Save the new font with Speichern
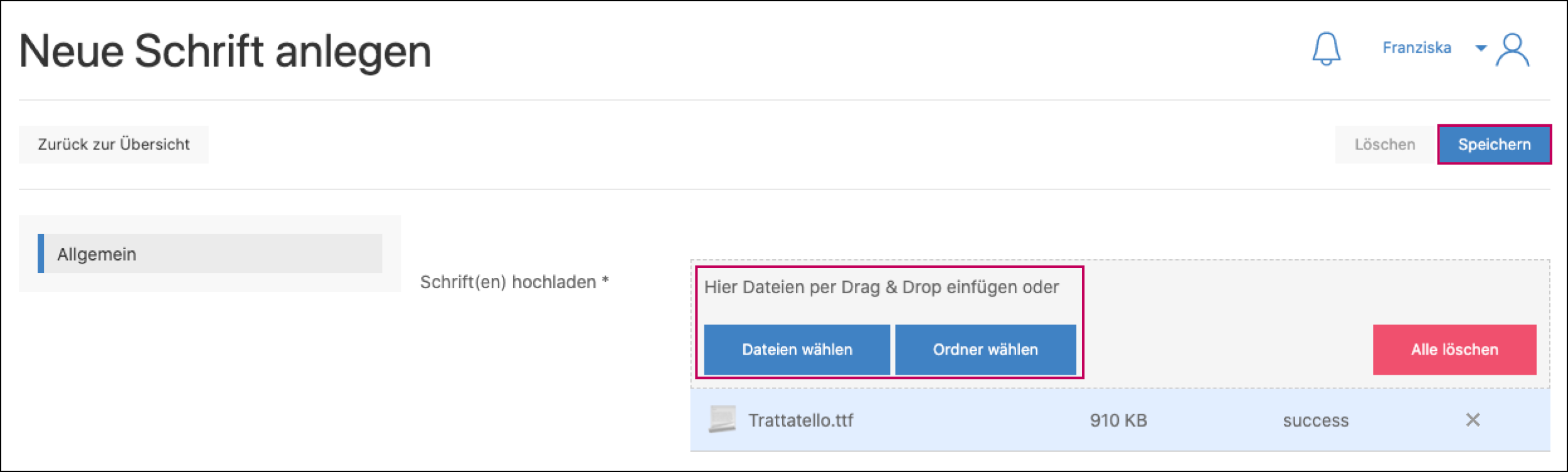Screen dimensions: 1568x472 click(1495, 144)
